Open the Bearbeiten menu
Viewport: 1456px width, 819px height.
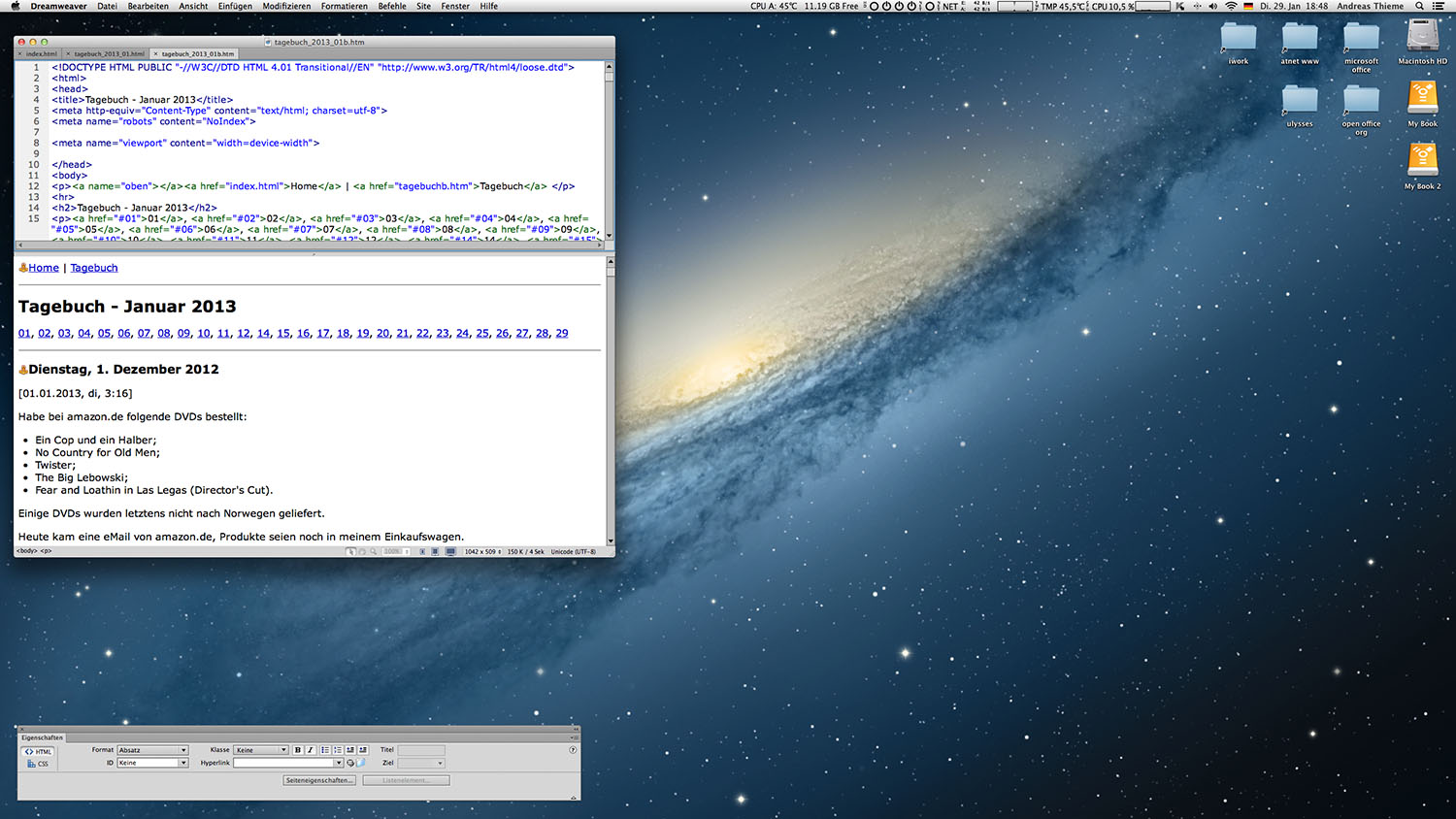click(148, 6)
